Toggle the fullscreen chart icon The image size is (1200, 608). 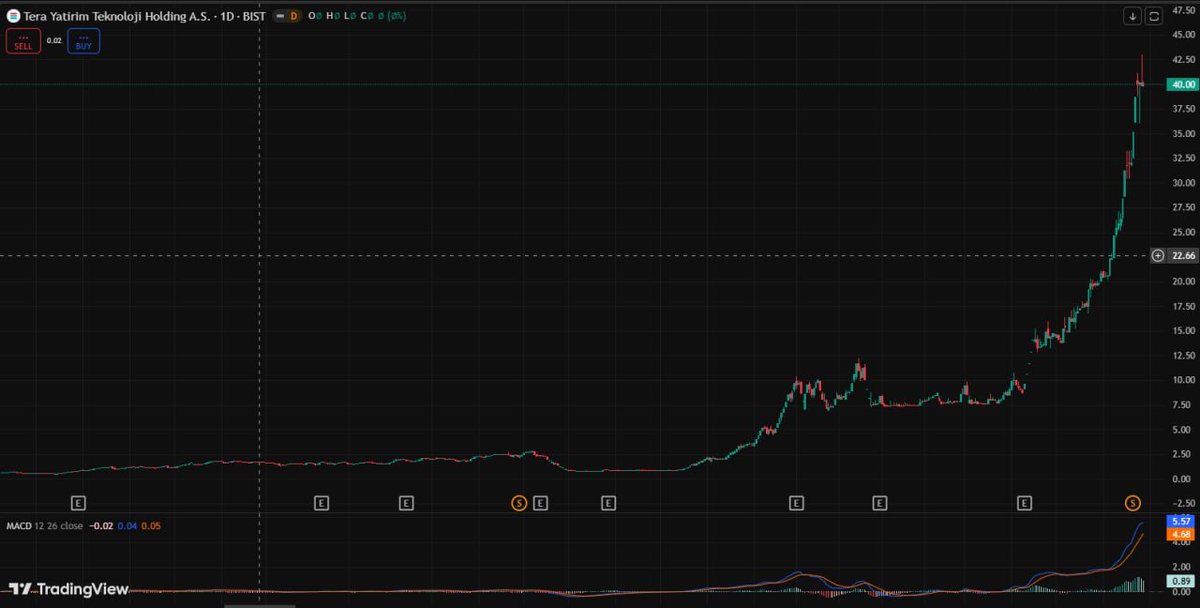pyautogui.click(x=1154, y=16)
